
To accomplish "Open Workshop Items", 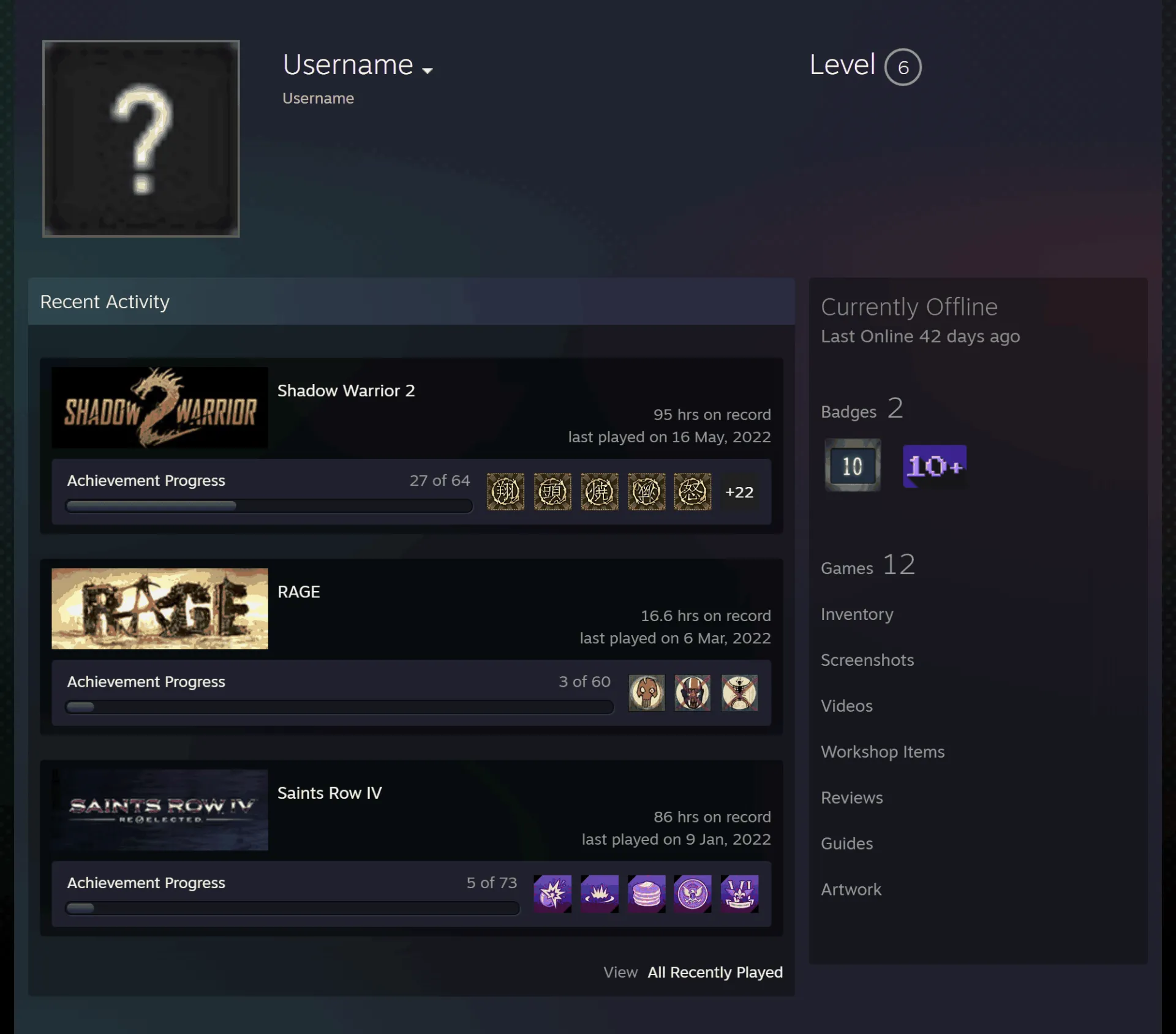I will click(x=883, y=752).
